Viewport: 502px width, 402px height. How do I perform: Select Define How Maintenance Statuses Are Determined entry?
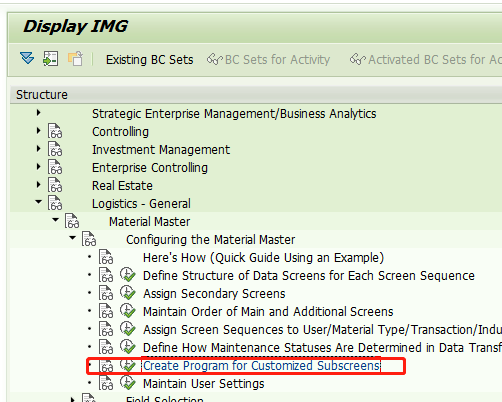click(x=322, y=348)
